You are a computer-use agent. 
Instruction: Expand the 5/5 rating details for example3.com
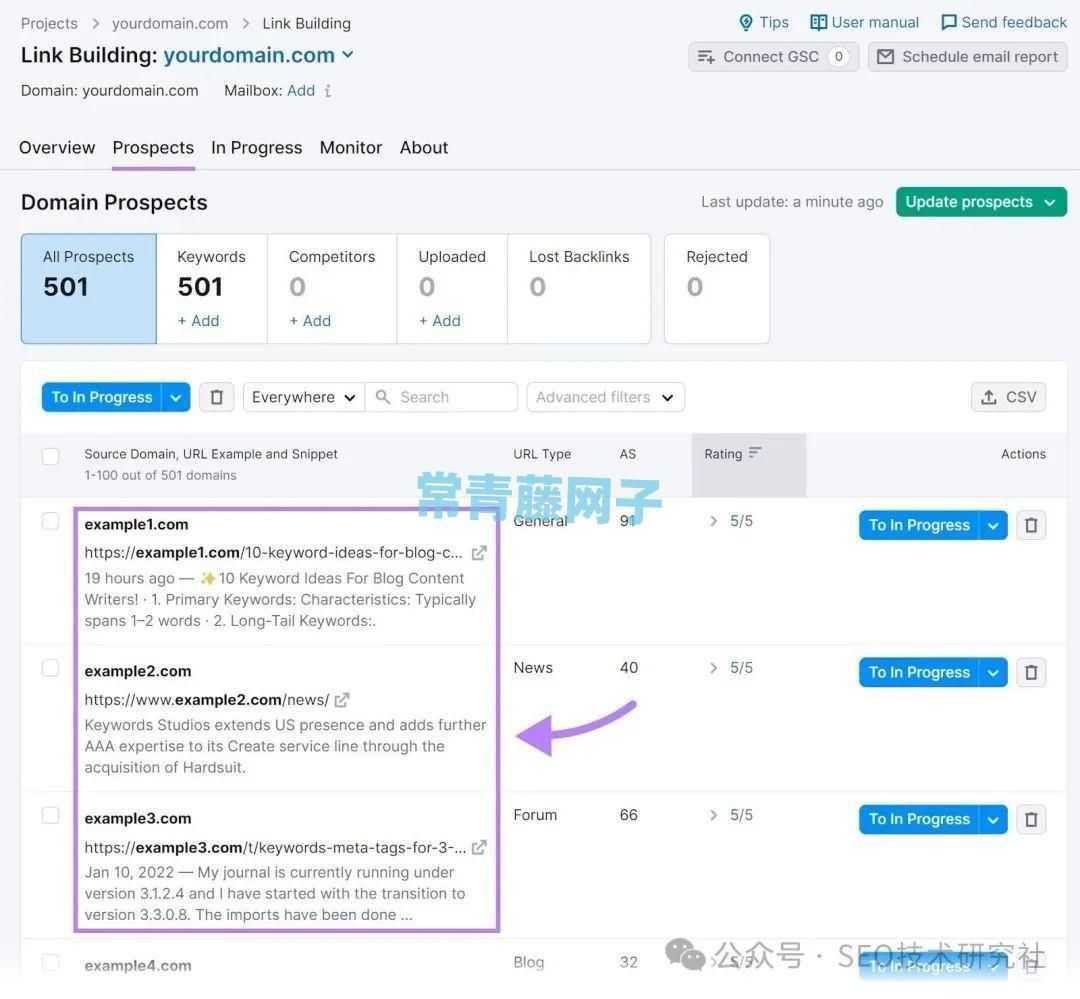click(x=714, y=816)
